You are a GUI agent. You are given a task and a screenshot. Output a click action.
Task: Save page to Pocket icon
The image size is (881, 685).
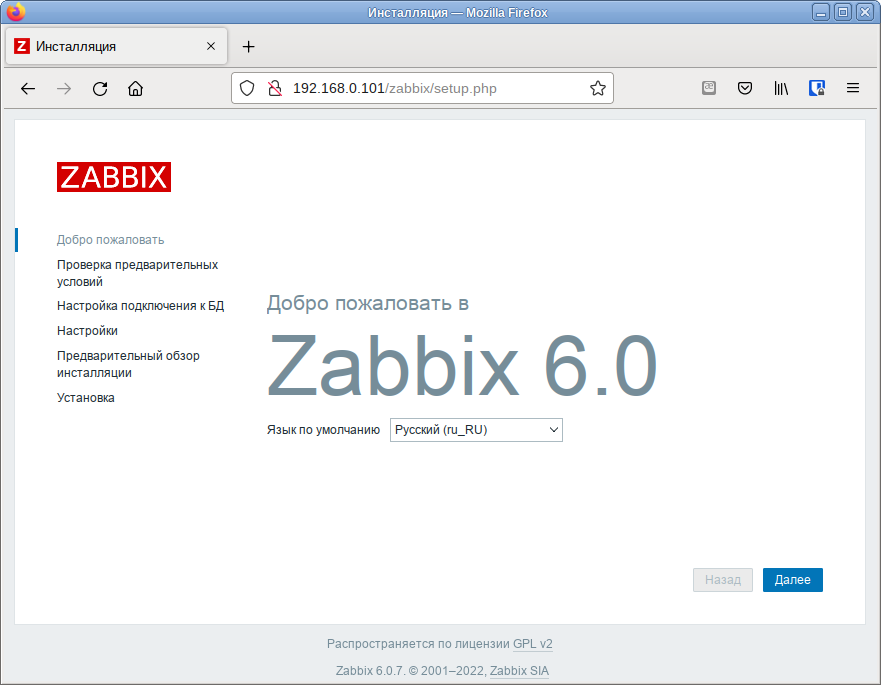click(x=745, y=88)
